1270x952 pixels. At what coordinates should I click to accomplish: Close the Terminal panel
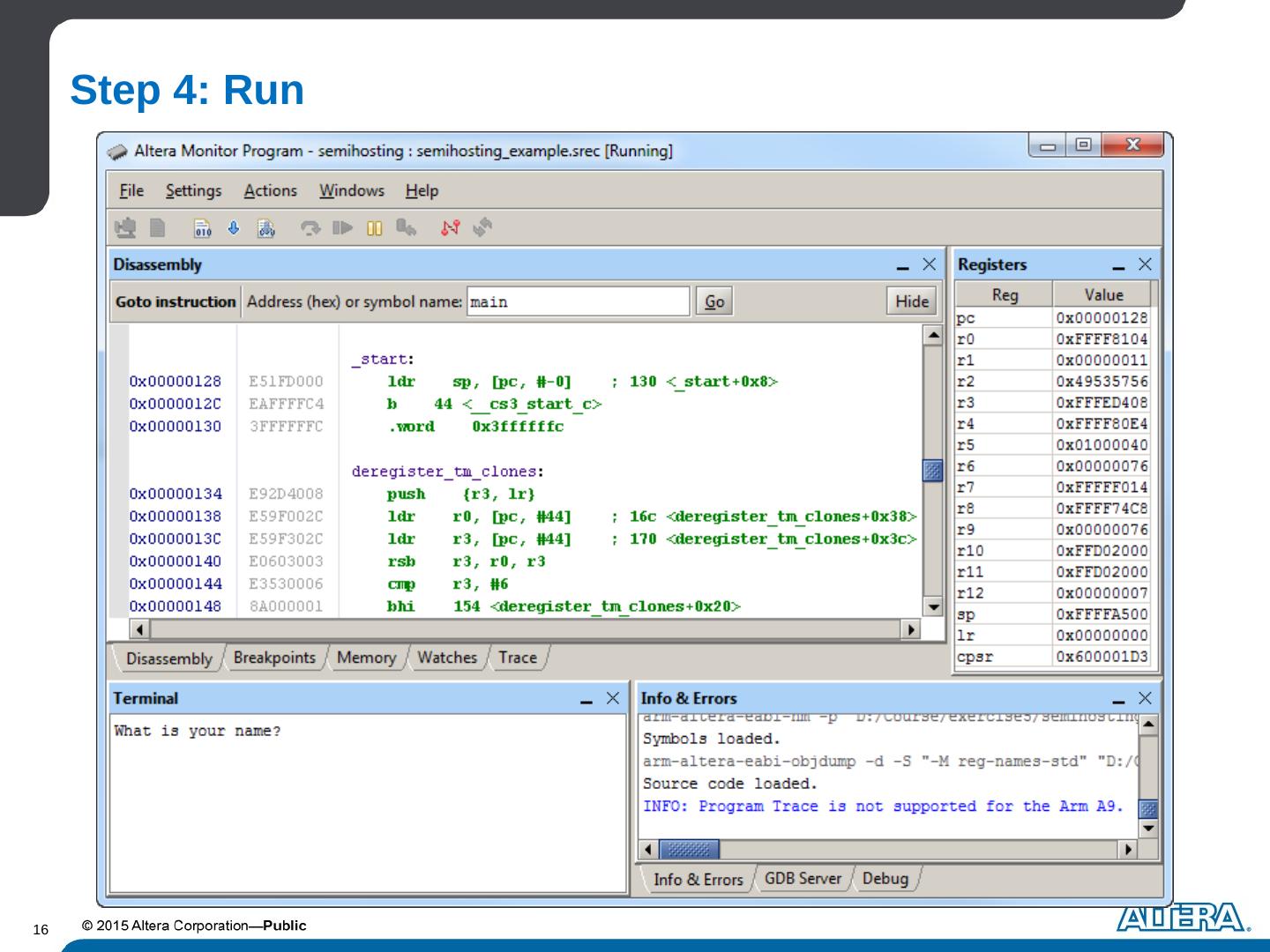613,698
